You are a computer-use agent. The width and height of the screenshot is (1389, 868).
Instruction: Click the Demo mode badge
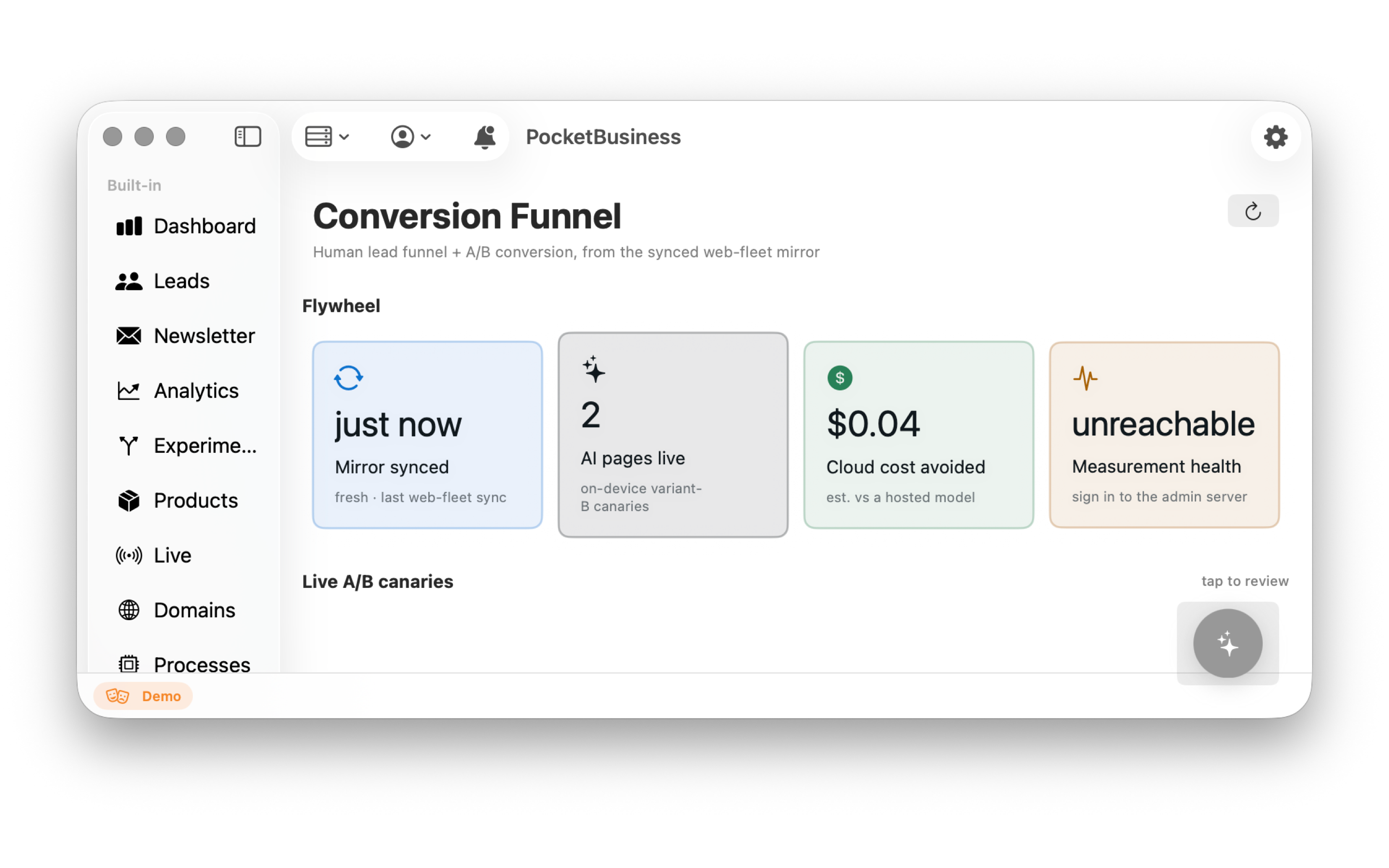(x=144, y=696)
